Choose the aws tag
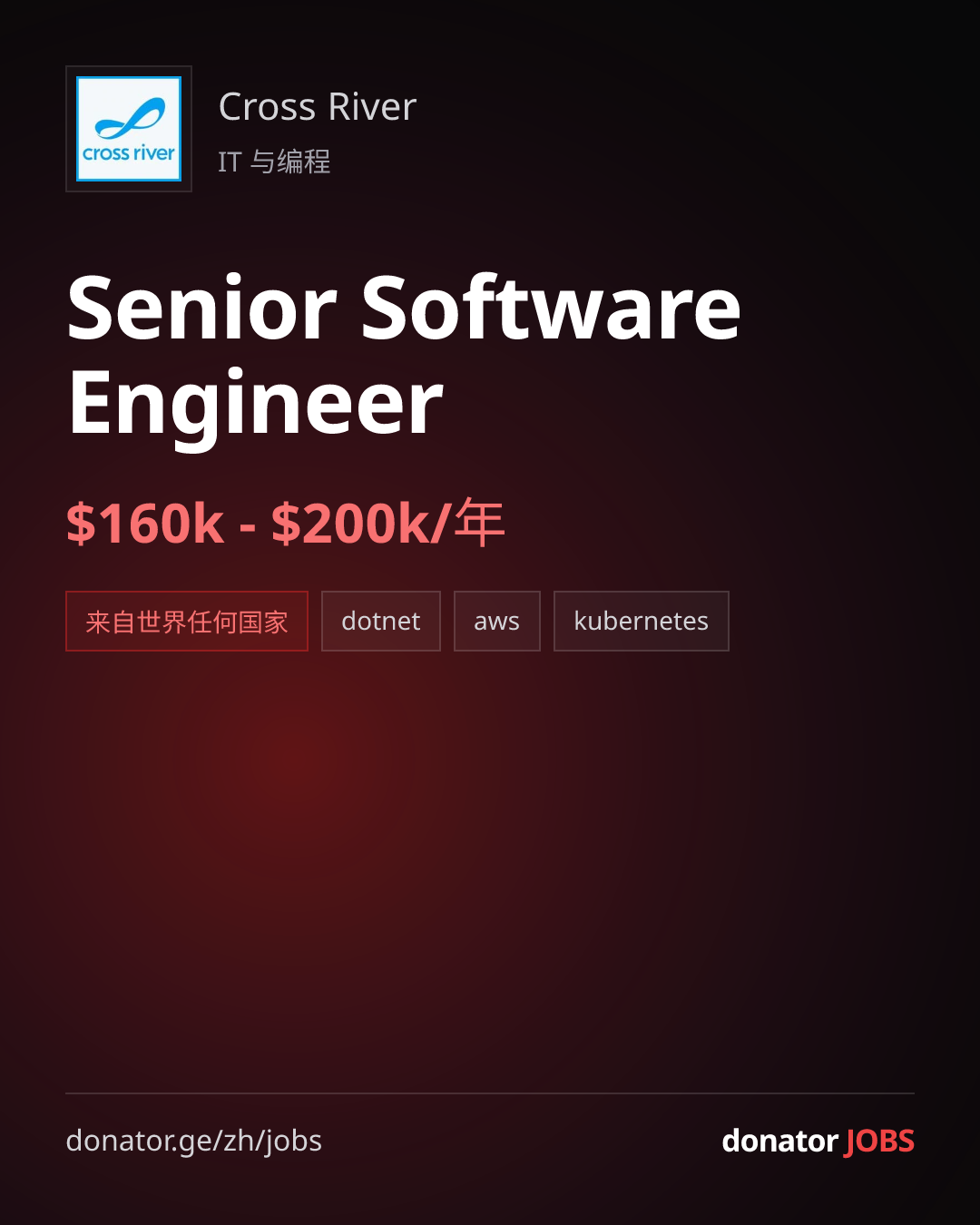This screenshot has width=980, height=1225. [x=497, y=622]
